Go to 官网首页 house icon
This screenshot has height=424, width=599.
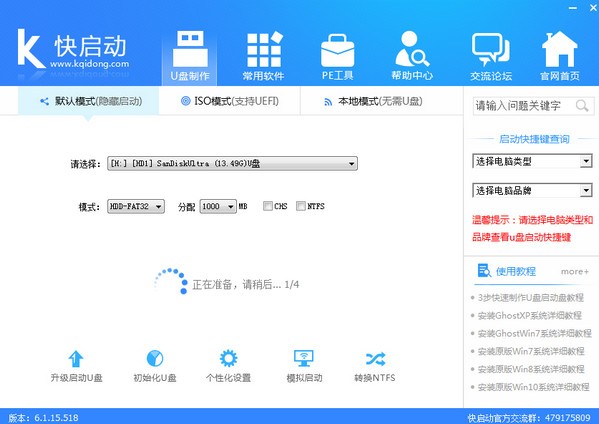pos(560,50)
